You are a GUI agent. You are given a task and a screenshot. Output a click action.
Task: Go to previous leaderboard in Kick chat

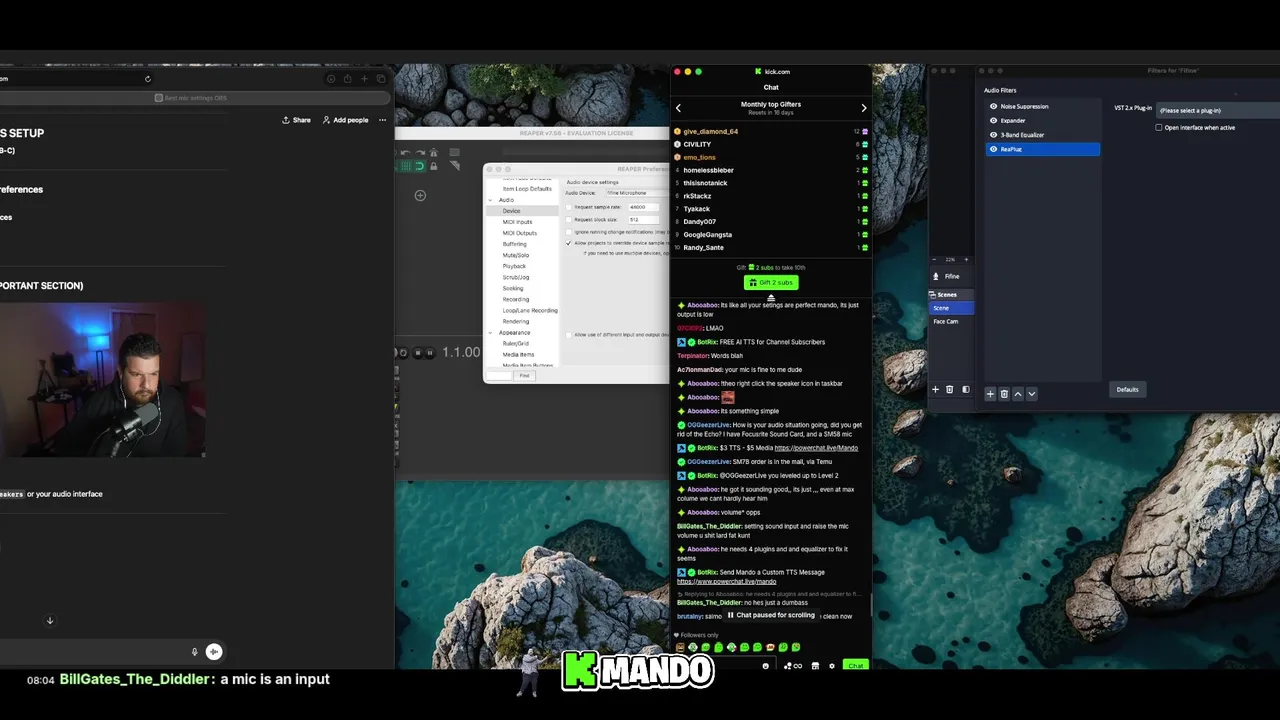point(678,108)
